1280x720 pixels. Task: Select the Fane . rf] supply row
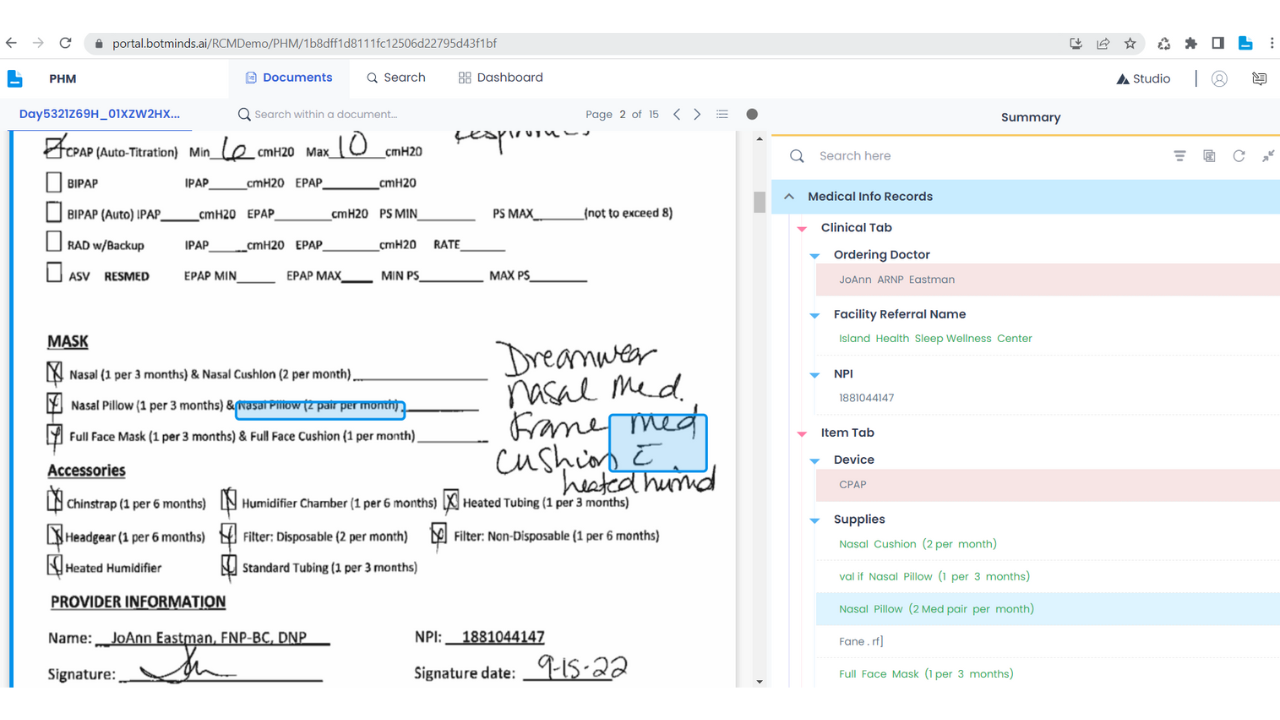tap(861, 642)
